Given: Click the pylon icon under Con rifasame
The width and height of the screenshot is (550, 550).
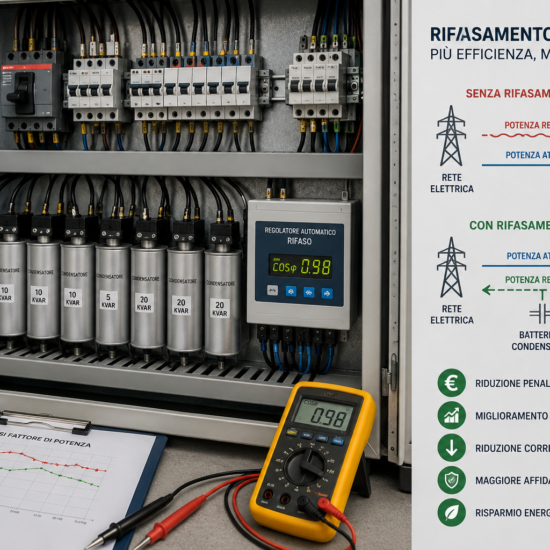Looking at the screenshot, I should [451, 267].
